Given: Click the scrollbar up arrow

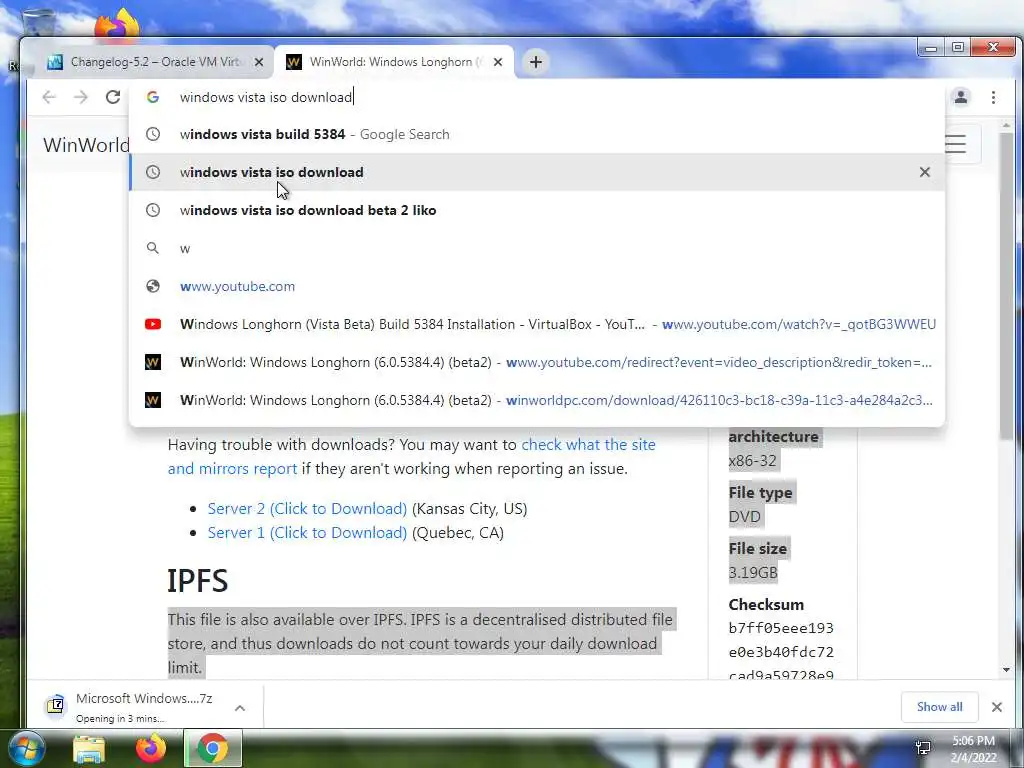Looking at the screenshot, I should (1006, 125).
